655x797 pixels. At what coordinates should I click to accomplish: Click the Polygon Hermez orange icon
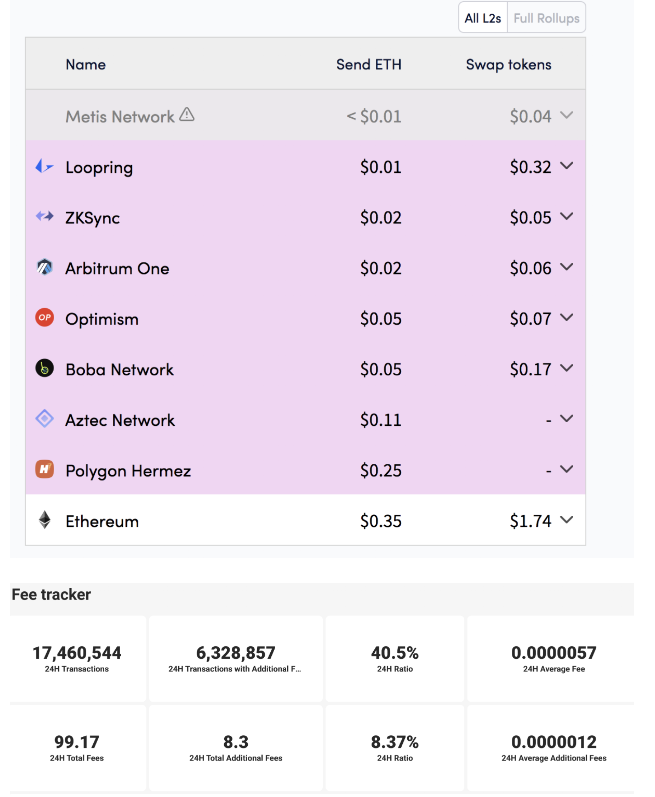pos(44,469)
